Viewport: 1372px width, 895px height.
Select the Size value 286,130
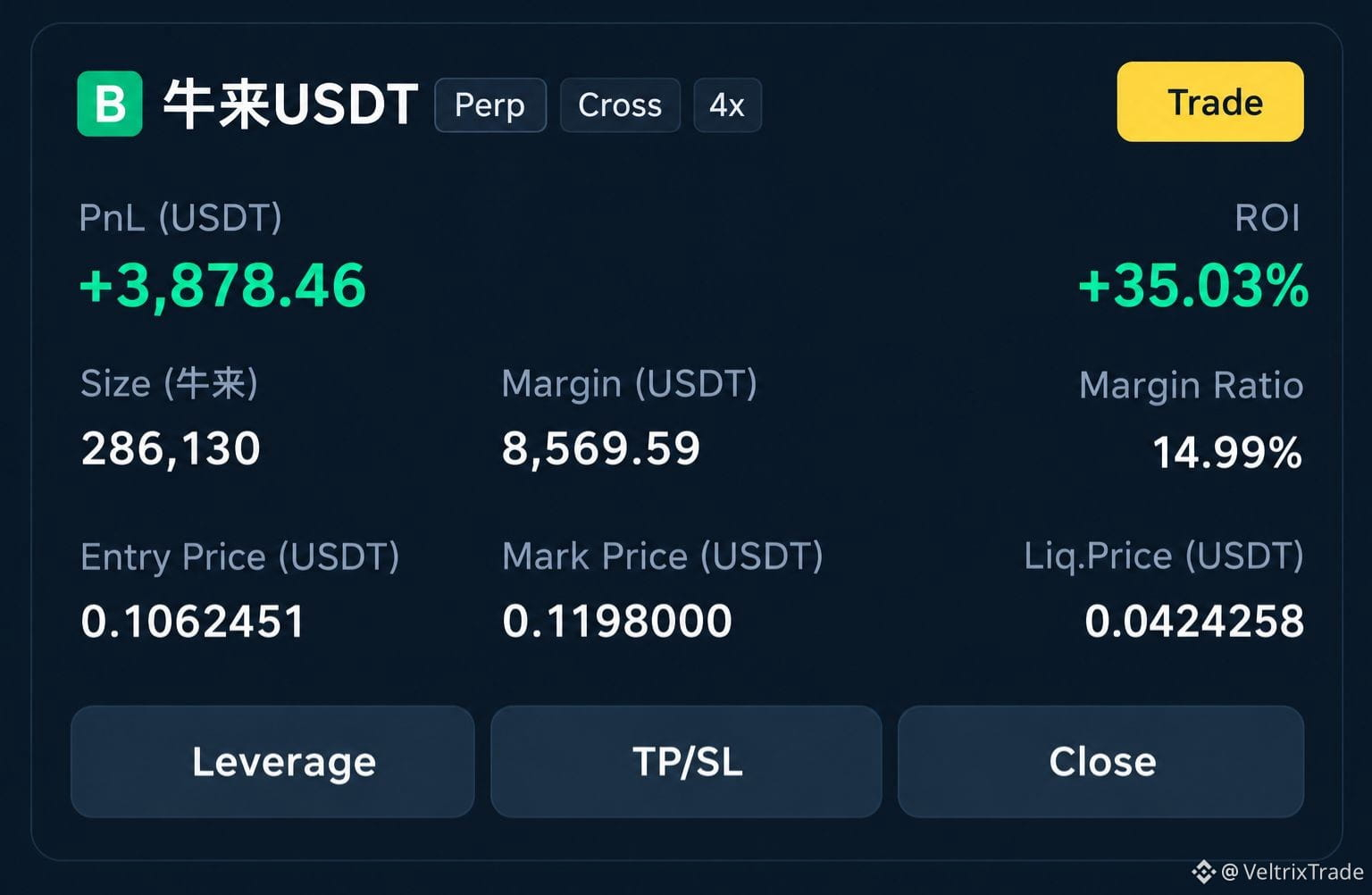pos(171,448)
